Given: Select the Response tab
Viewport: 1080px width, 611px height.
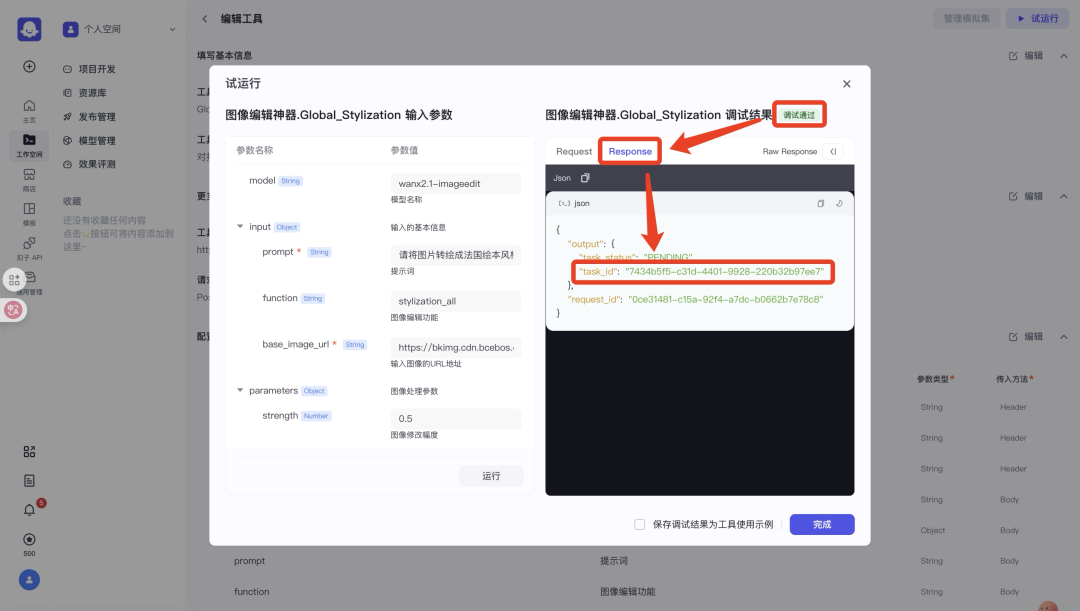Looking at the screenshot, I should pyautogui.click(x=630, y=152).
